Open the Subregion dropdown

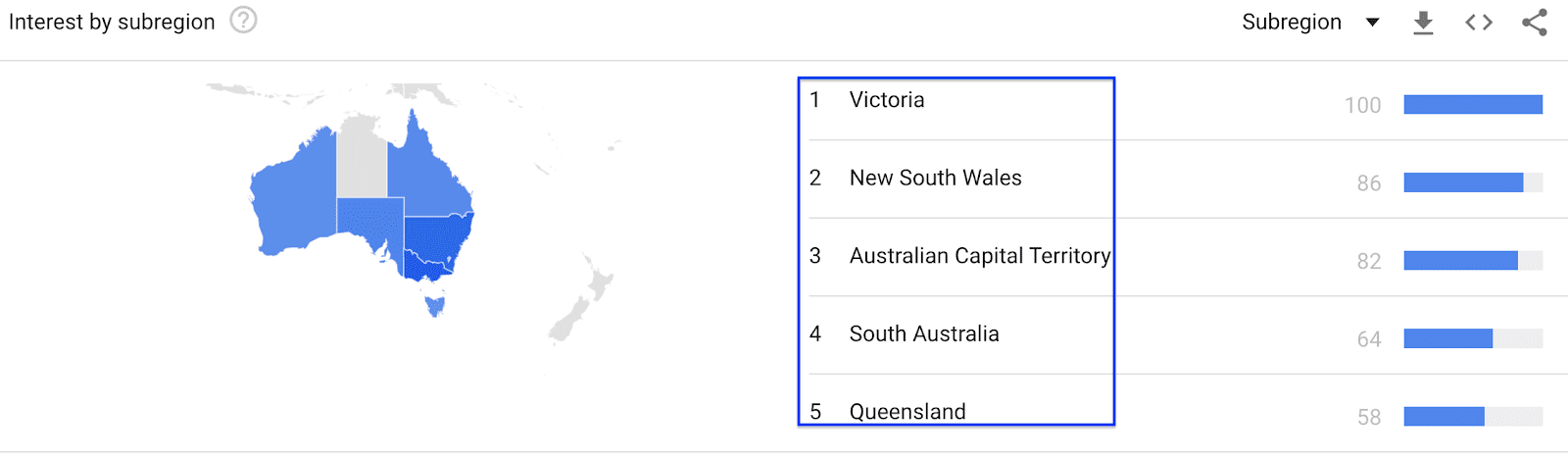pos(1292,23)
